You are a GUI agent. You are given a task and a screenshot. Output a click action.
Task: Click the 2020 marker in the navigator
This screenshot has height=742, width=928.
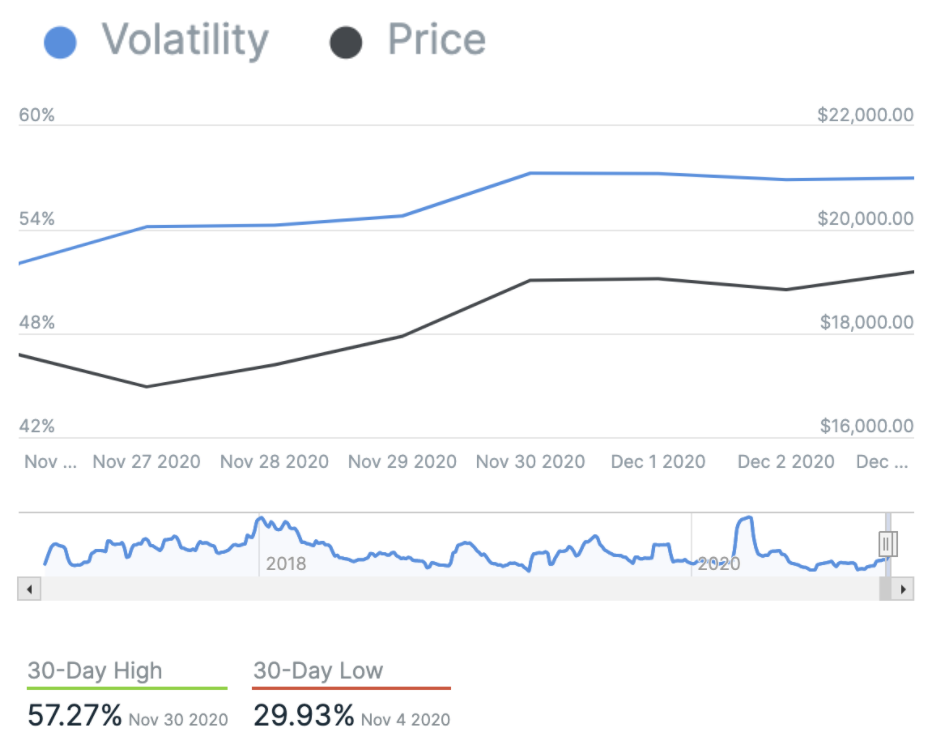(718, 564)
